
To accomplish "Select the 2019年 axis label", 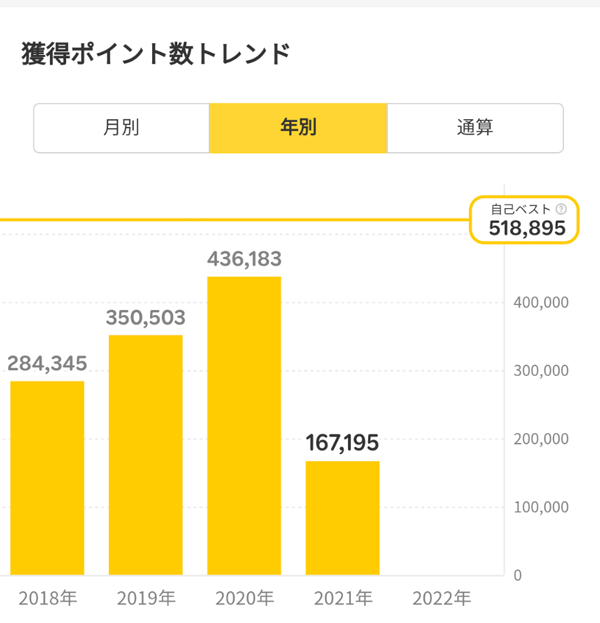I will click(x=146, y=598).
